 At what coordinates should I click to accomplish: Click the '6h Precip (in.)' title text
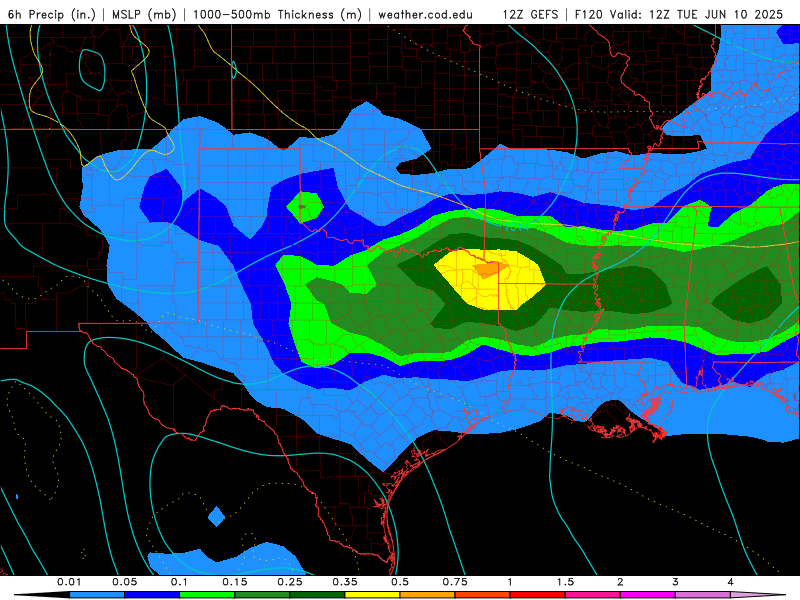[x=52, y=14]
